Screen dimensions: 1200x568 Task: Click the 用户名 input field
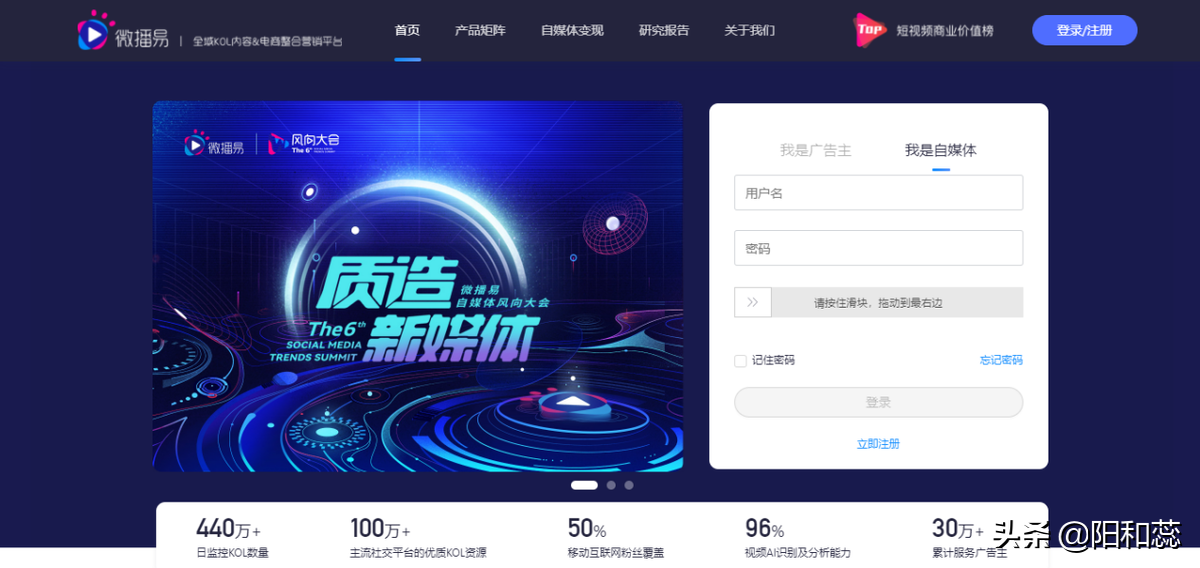pyautogui.click(x=878, y=193)
